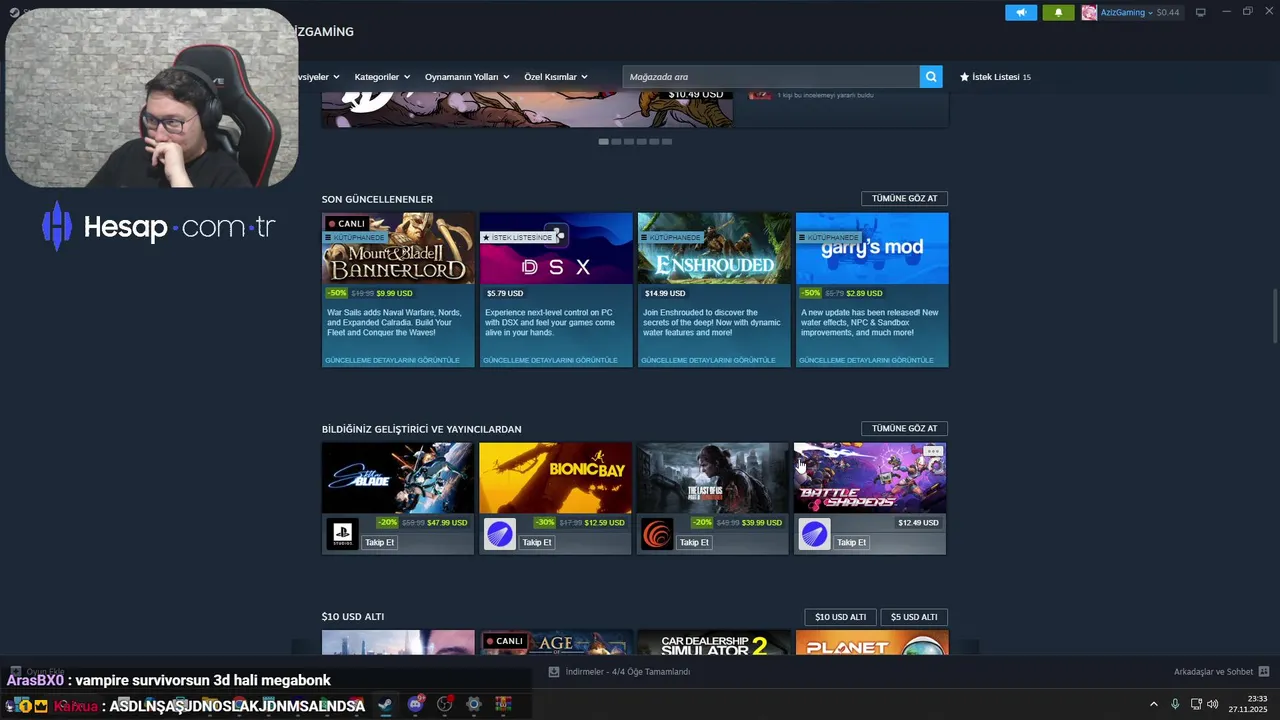Open the PlayStation Studios publisher logo
Image resolution: width=1280 pixels, height=720 pixels.
point(343,534)
